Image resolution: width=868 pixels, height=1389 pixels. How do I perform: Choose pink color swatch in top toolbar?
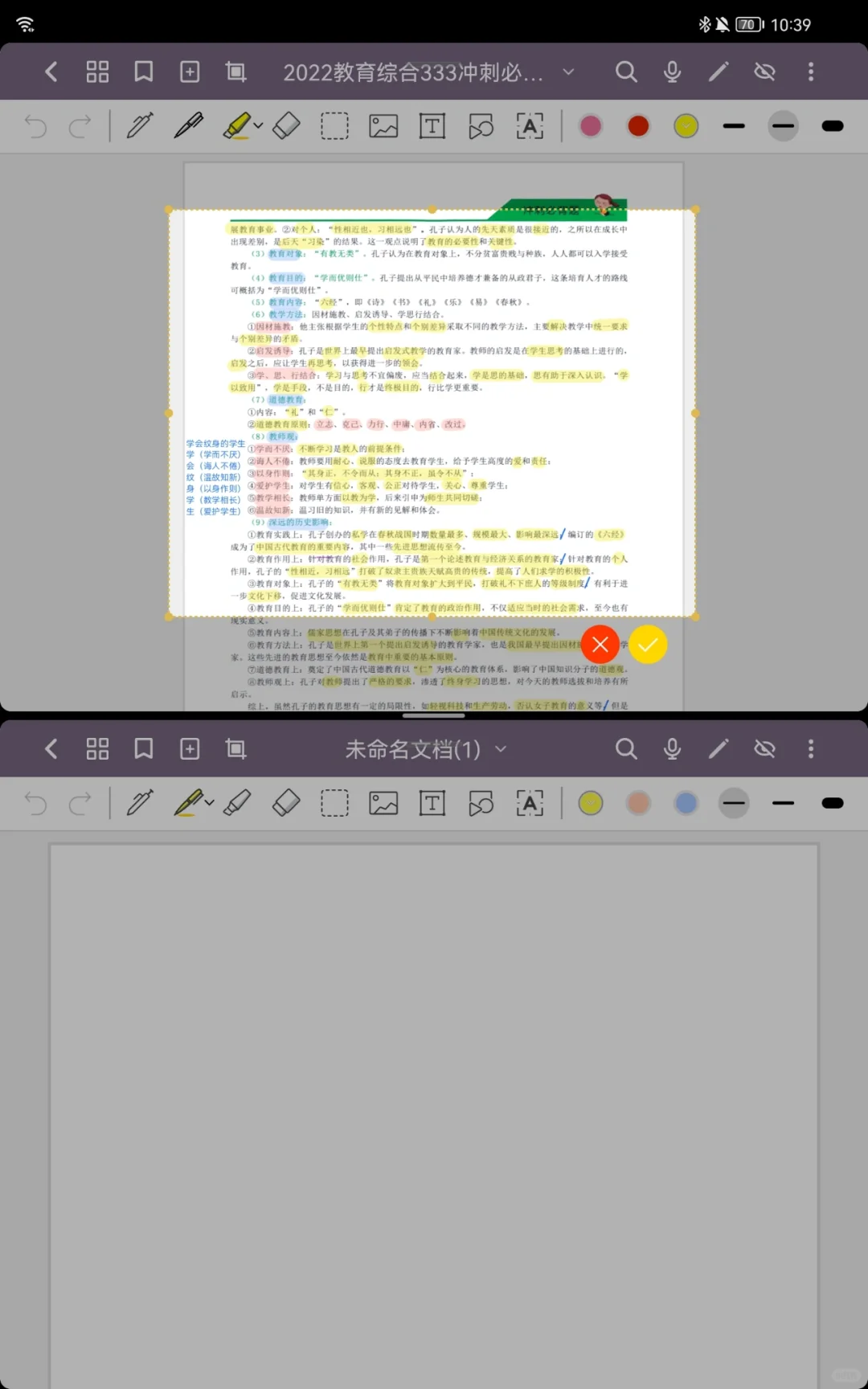[x=591, y=126]
